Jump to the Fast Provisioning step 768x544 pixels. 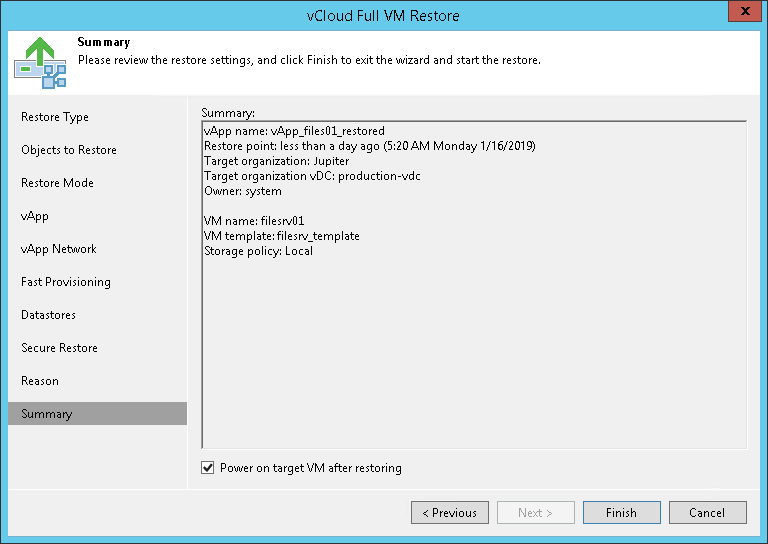pos(66,282)
